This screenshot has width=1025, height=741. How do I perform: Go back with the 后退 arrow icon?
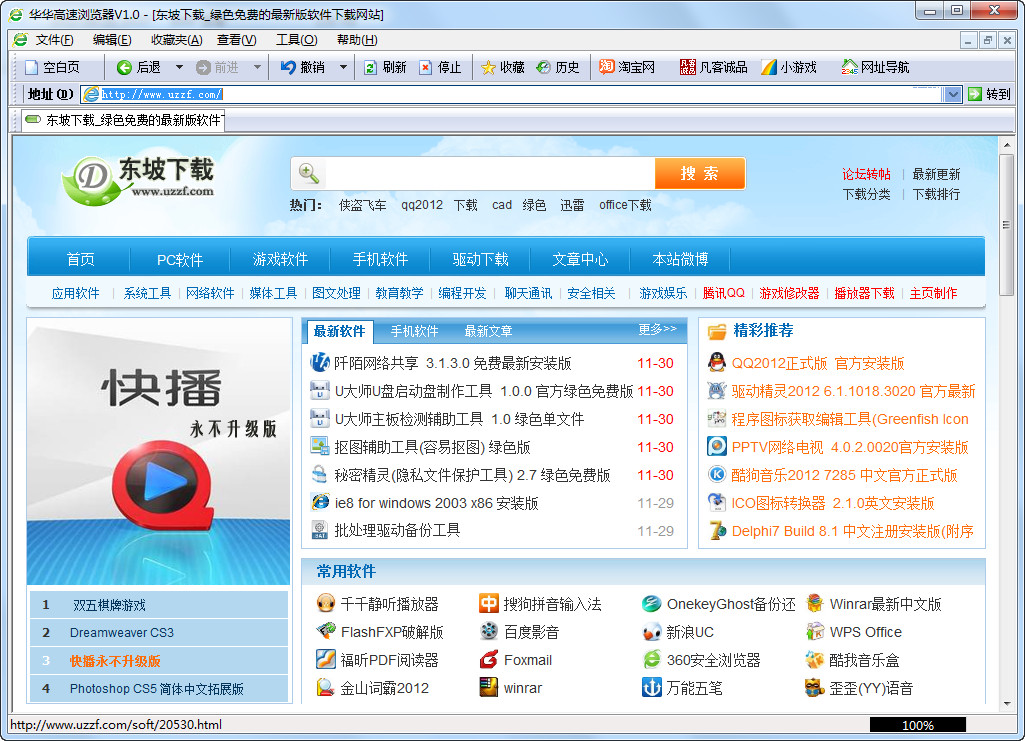(124, 67)
